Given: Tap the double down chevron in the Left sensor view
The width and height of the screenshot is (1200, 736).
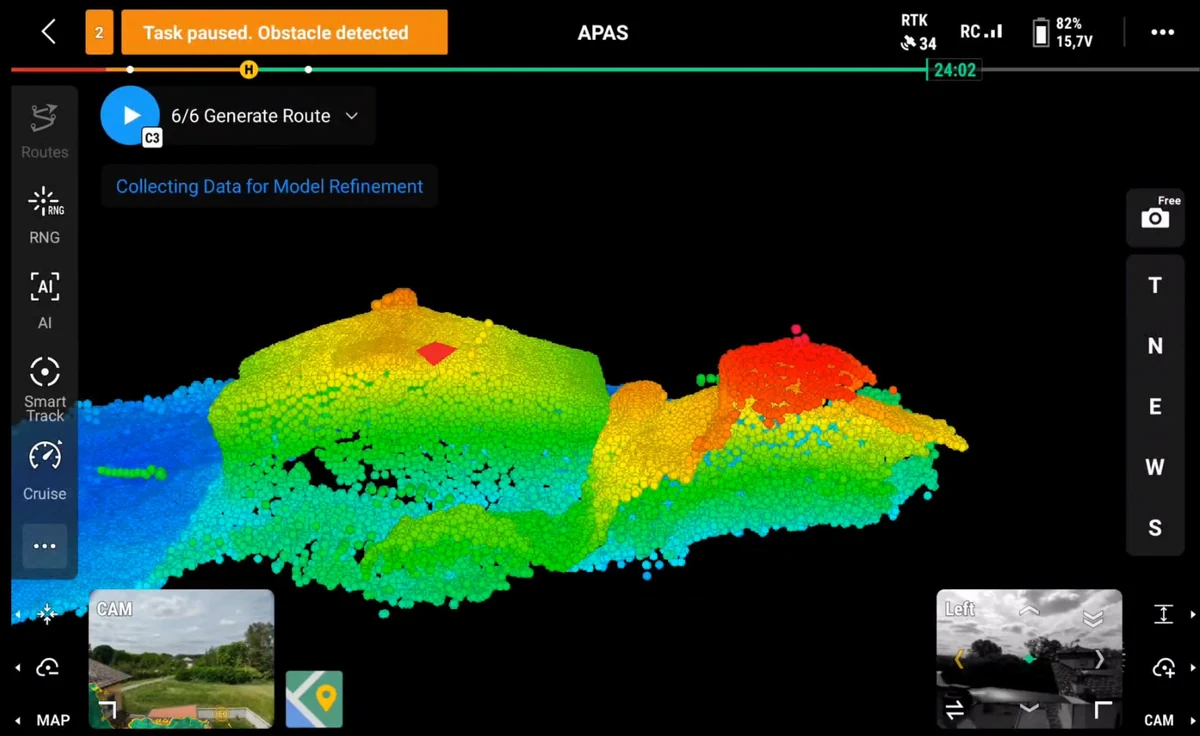Looking at the screenshot, I should tap(1093, 619).
